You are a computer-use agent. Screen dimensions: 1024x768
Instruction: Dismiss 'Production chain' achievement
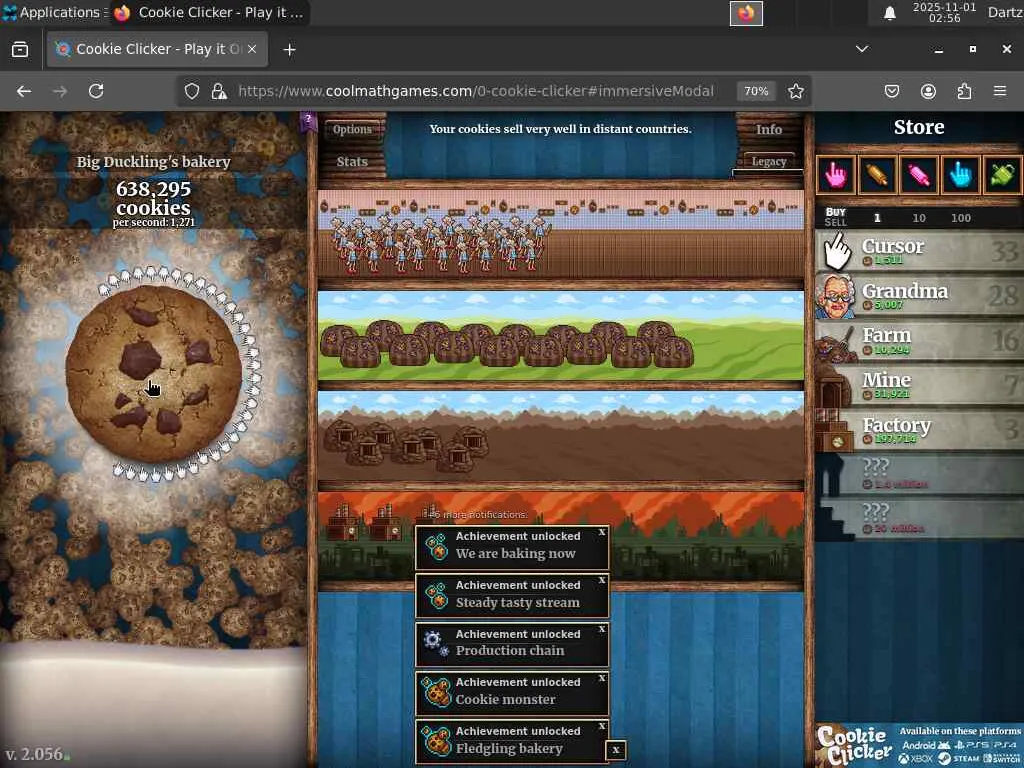click(601, 630)
